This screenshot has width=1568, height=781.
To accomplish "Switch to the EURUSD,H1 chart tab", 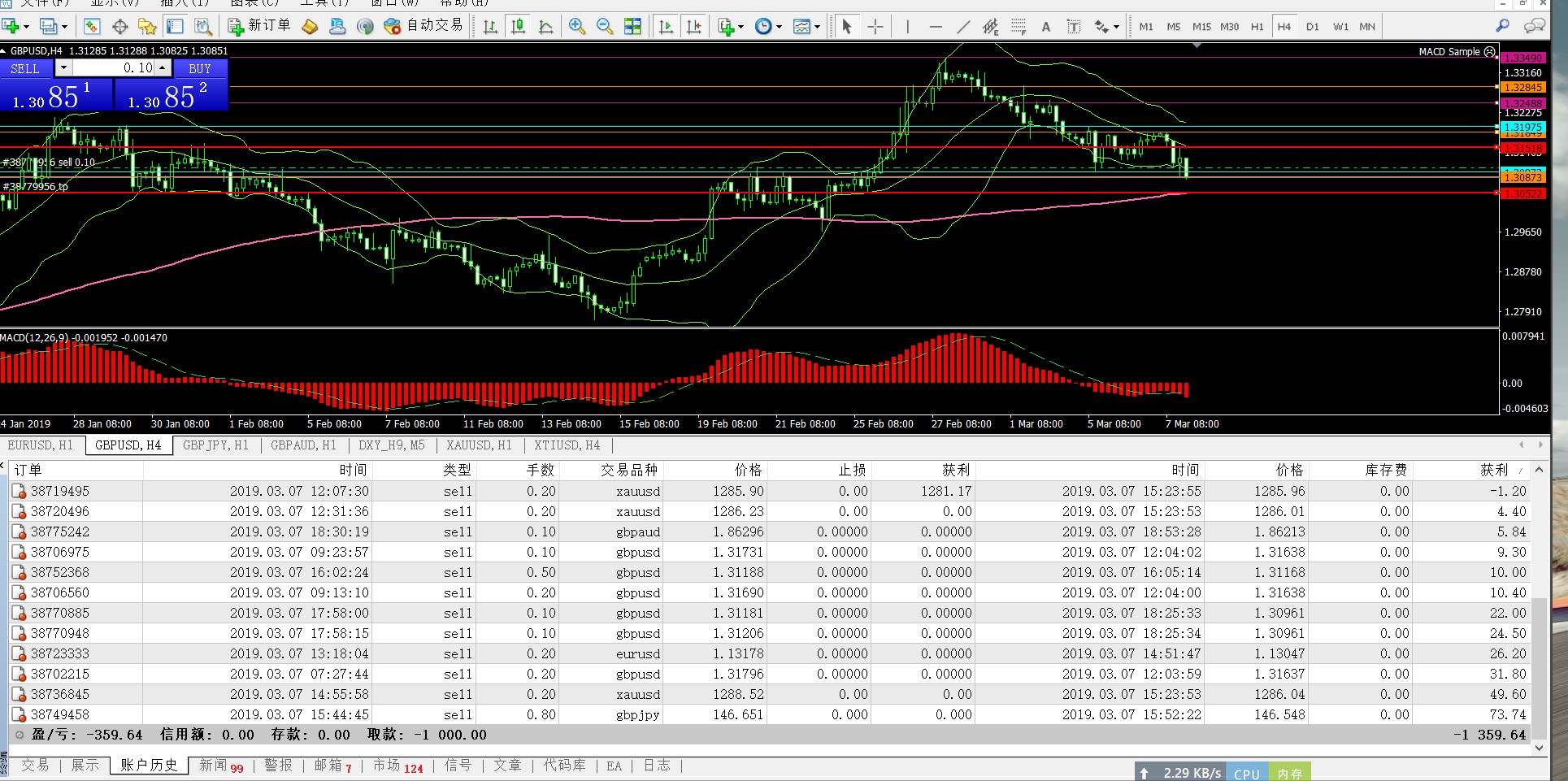I will click(41, 445).
